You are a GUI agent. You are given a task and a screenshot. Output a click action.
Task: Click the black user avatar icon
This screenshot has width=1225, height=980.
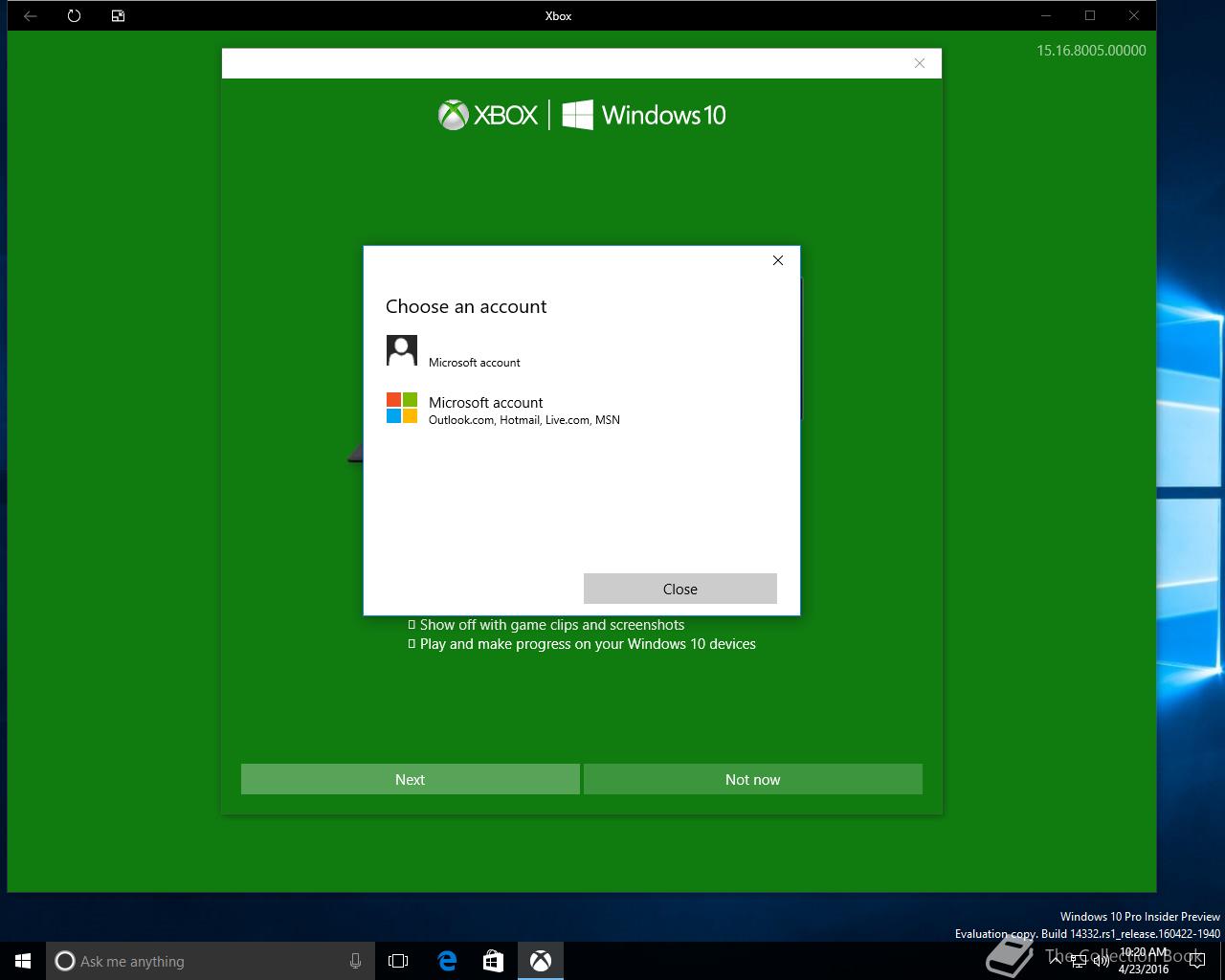(x=402, y=350)
